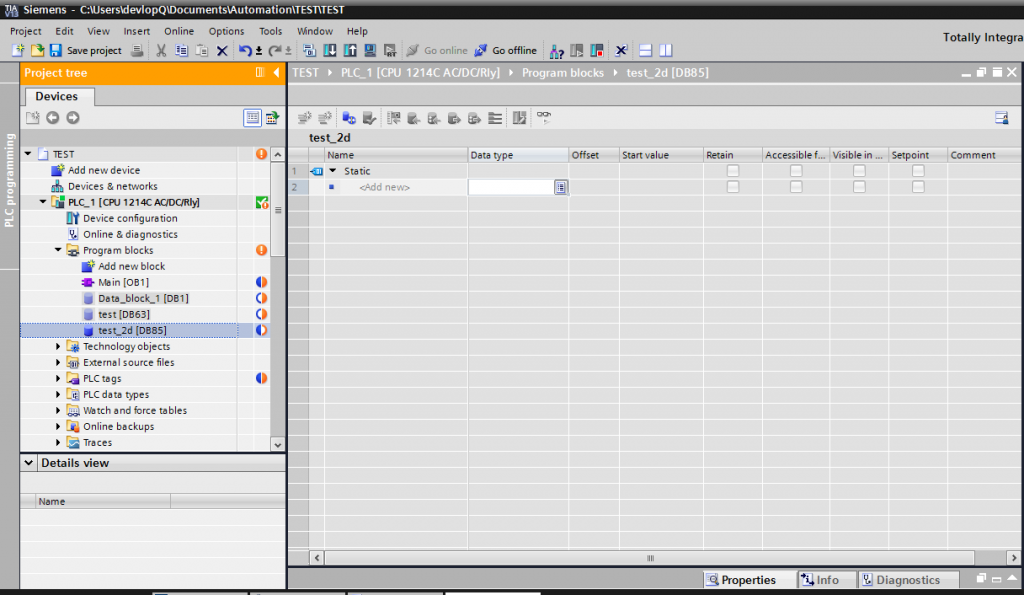Click the Add row icon in block editor
Viewport: 1024px width, 595px height.
(x=325, y=118)
